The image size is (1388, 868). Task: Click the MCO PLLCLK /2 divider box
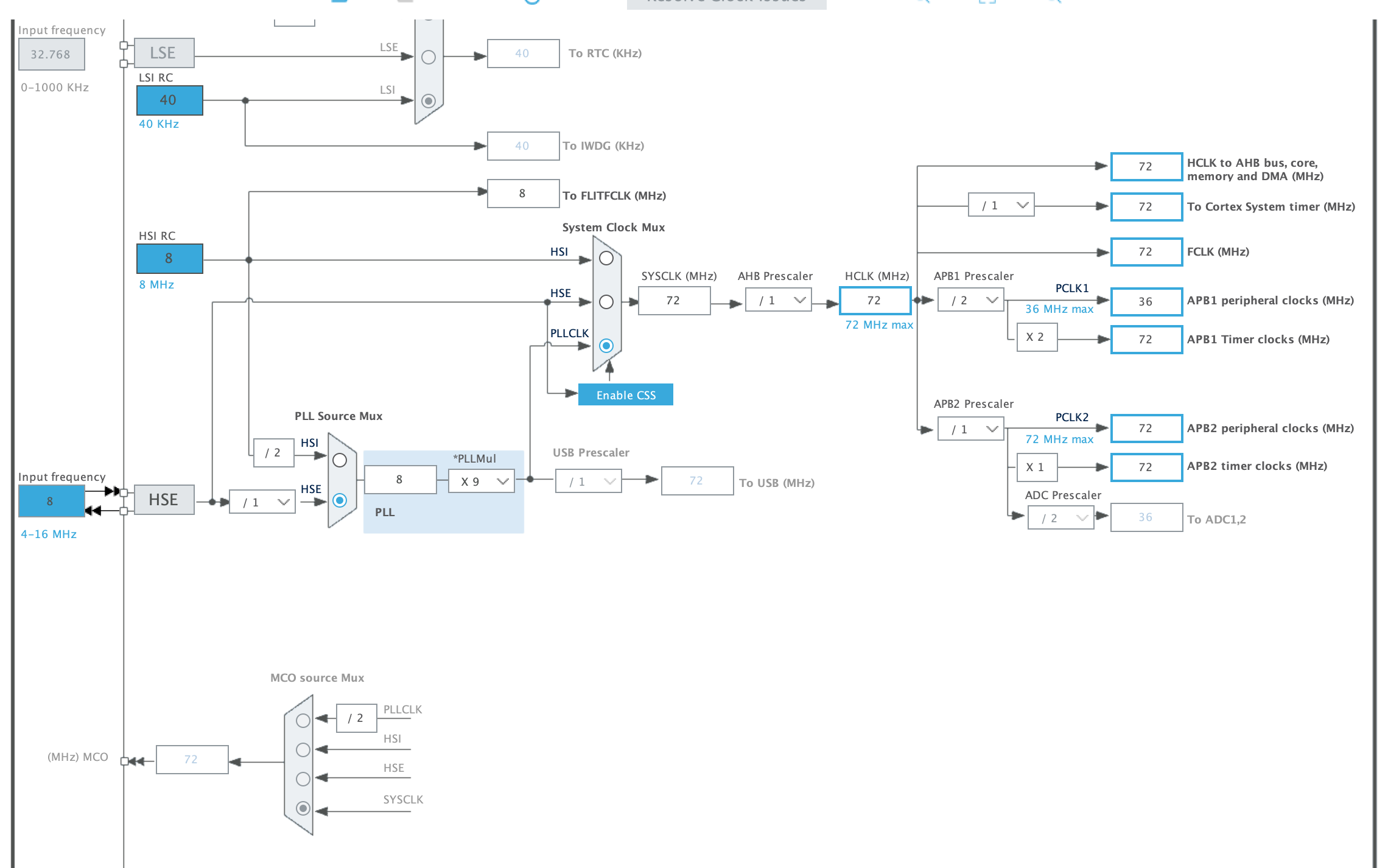(x=357, y=718)
